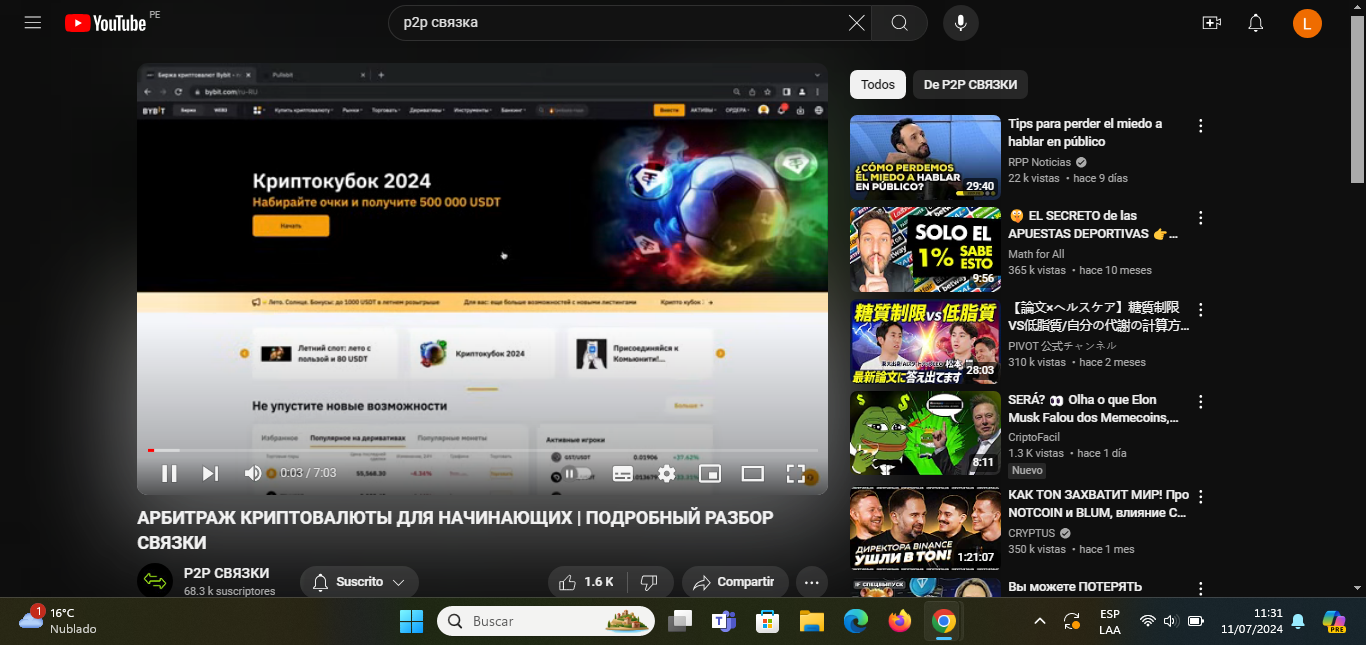Open the CRYPTUS channel link
This screenshot has height=645, width=1366.
click(1031, 533)
